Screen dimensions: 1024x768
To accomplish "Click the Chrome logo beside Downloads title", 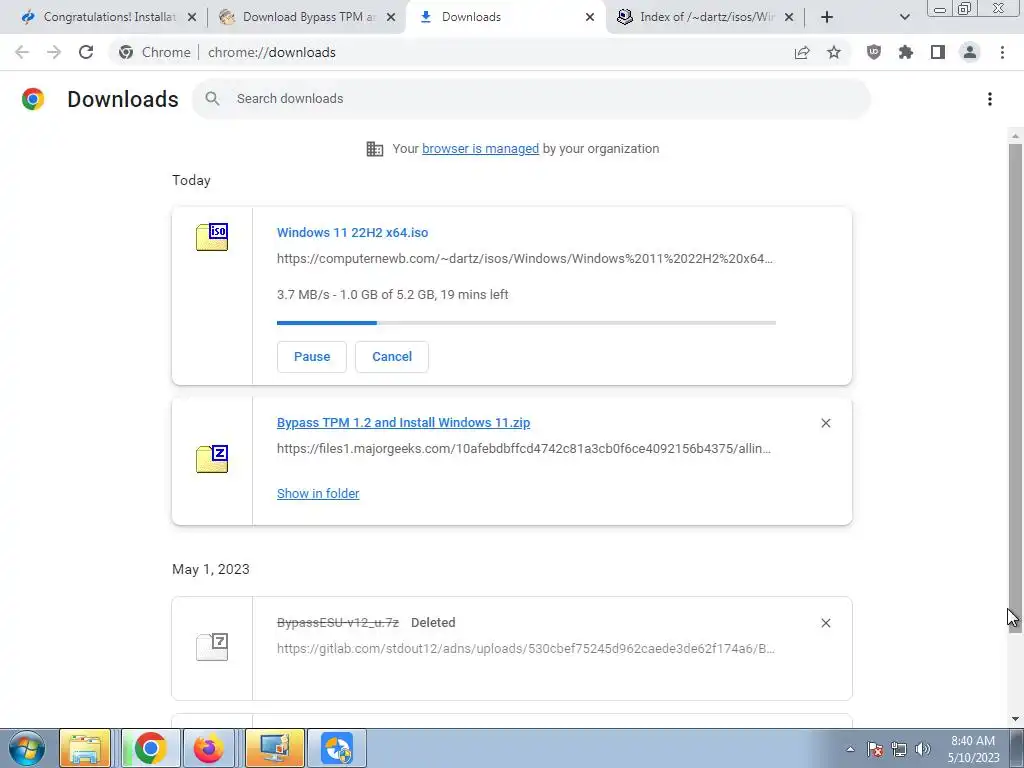I will (x=33, y=99).
